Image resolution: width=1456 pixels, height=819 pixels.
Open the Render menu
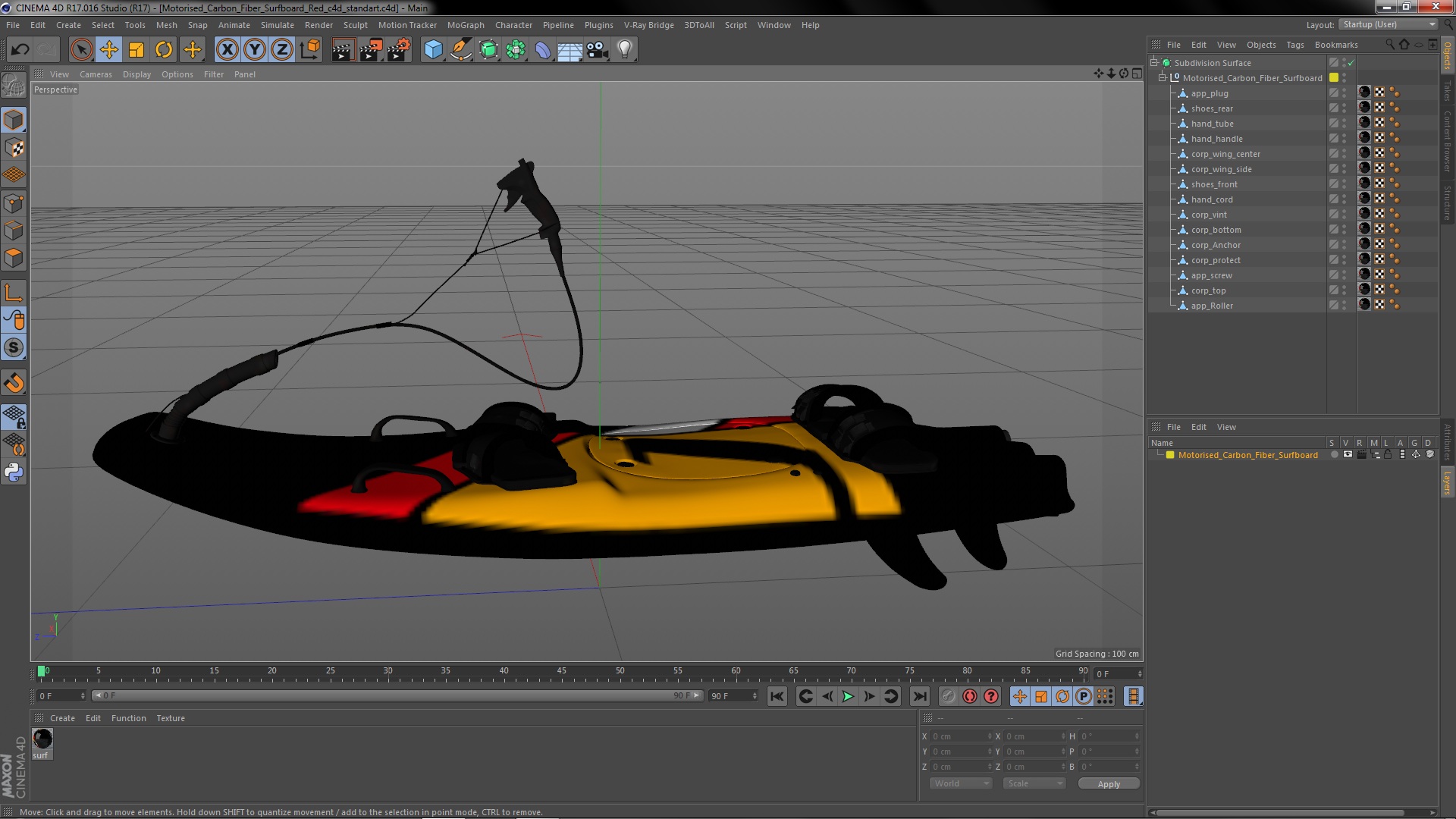[x=318, y=25]
